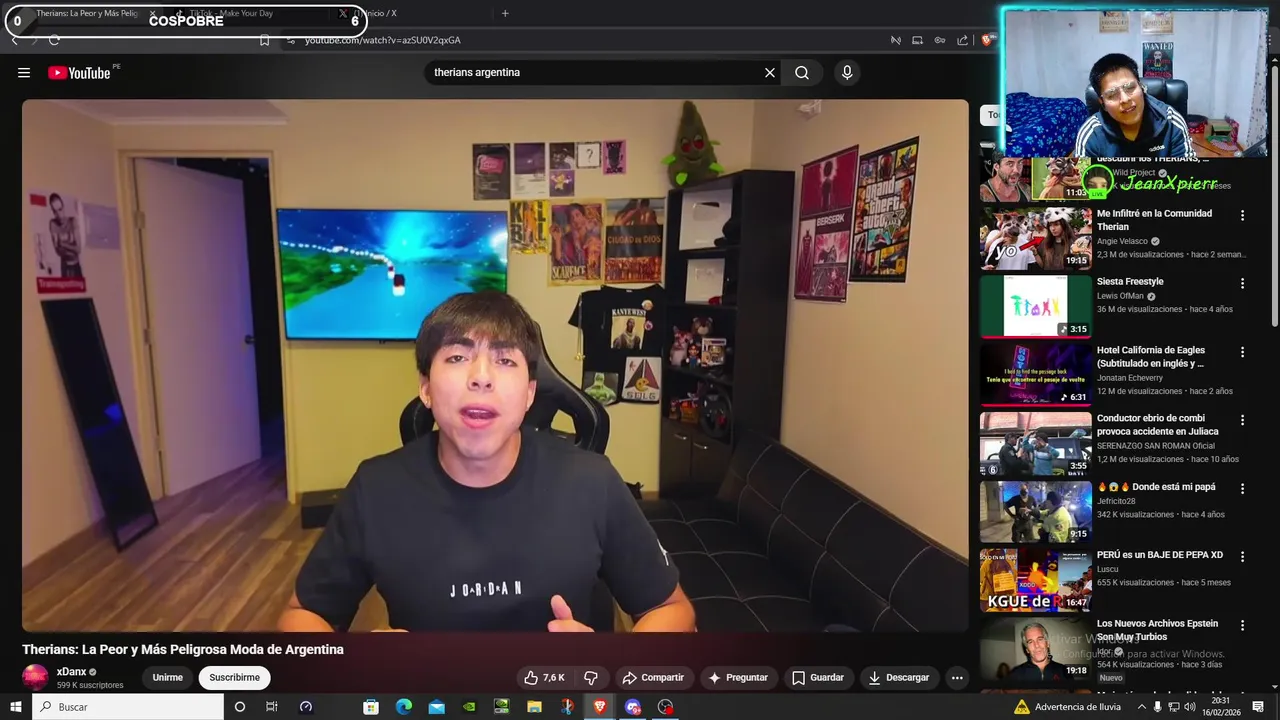Open more actions under the video

tap(957, 677)
